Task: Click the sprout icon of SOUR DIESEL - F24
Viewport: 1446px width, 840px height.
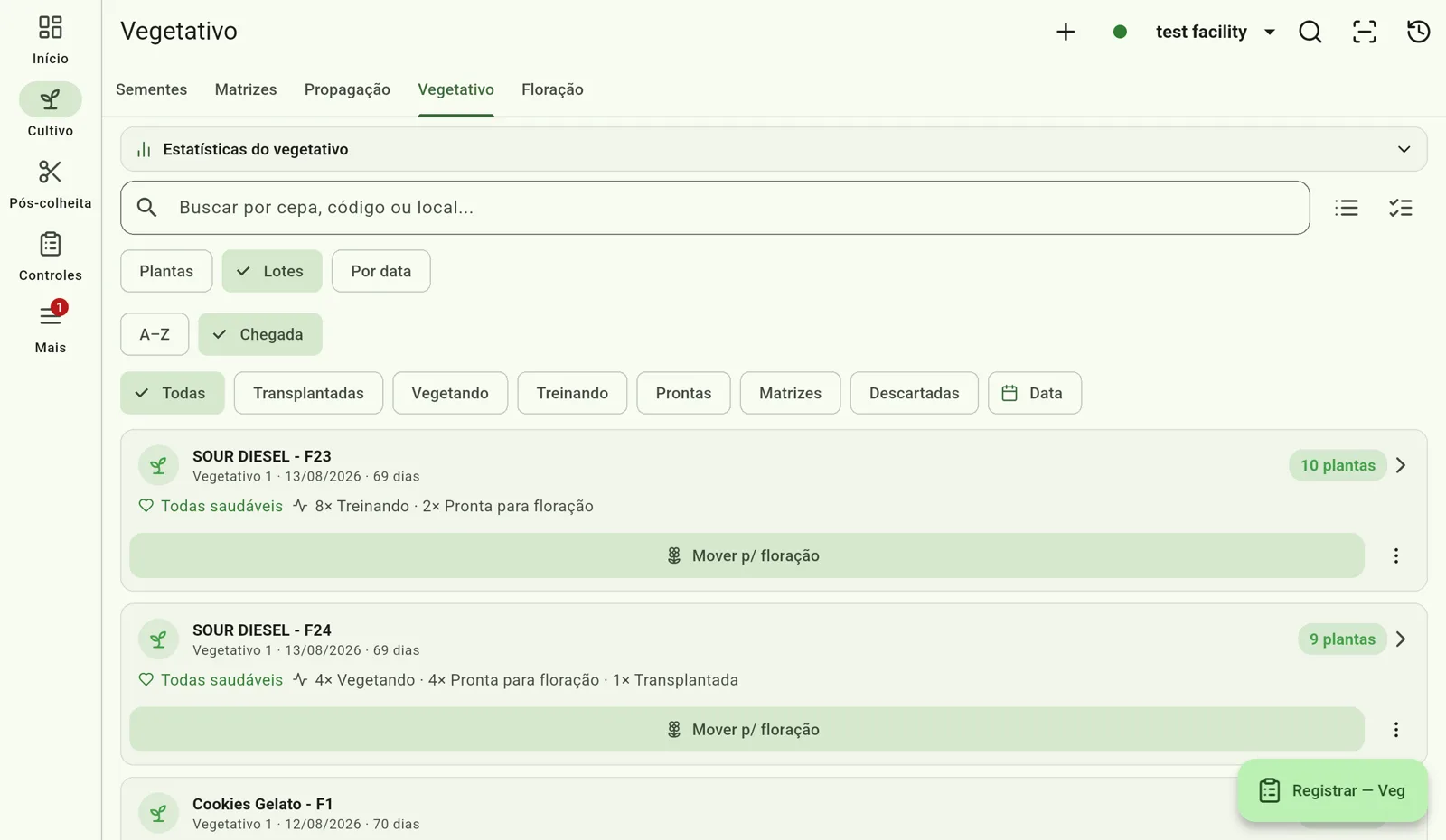Action: [x=158, y=639]
